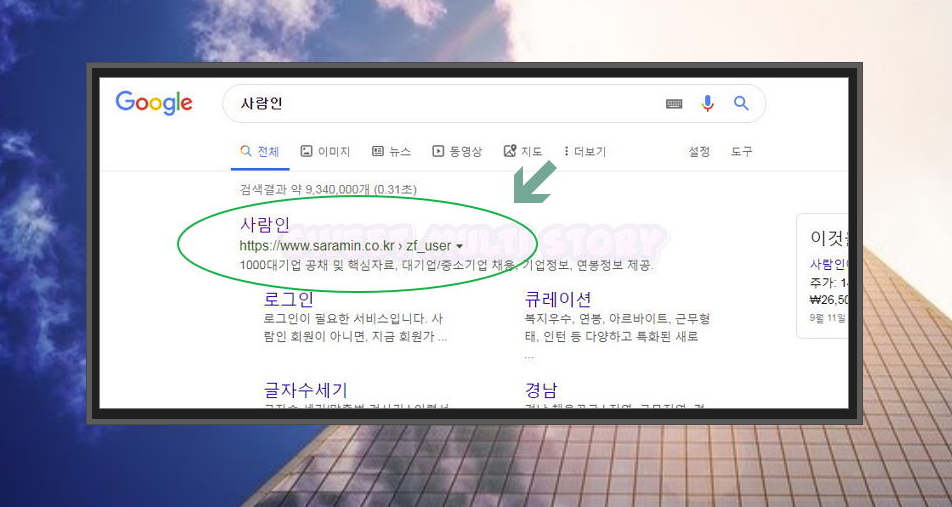Expand the arrow beside saramin URL
Image resolution: width=952 pixels, height=507 pixels.
click(x=460, y=247)
